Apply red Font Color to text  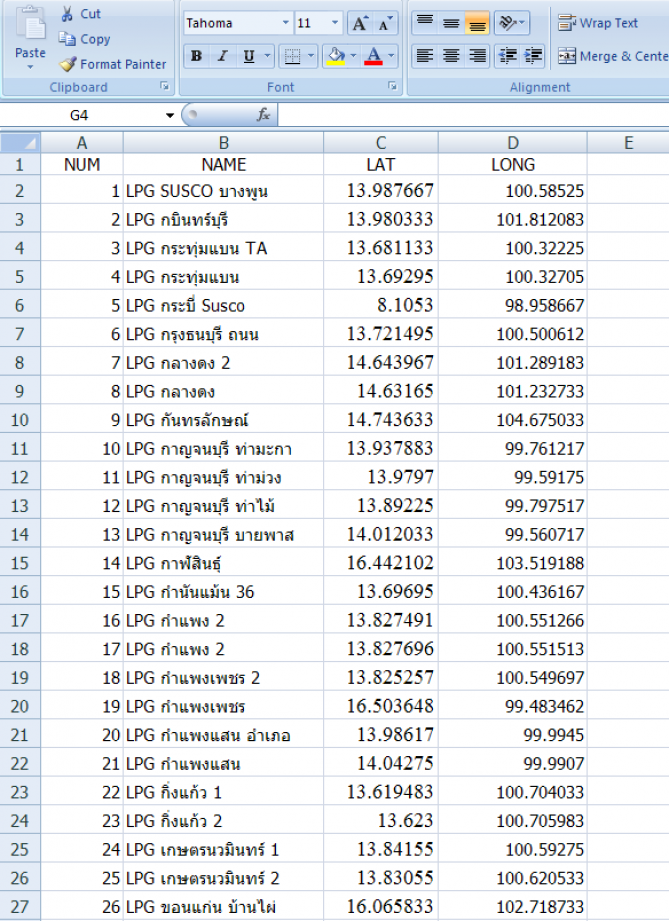click(374, 56)
